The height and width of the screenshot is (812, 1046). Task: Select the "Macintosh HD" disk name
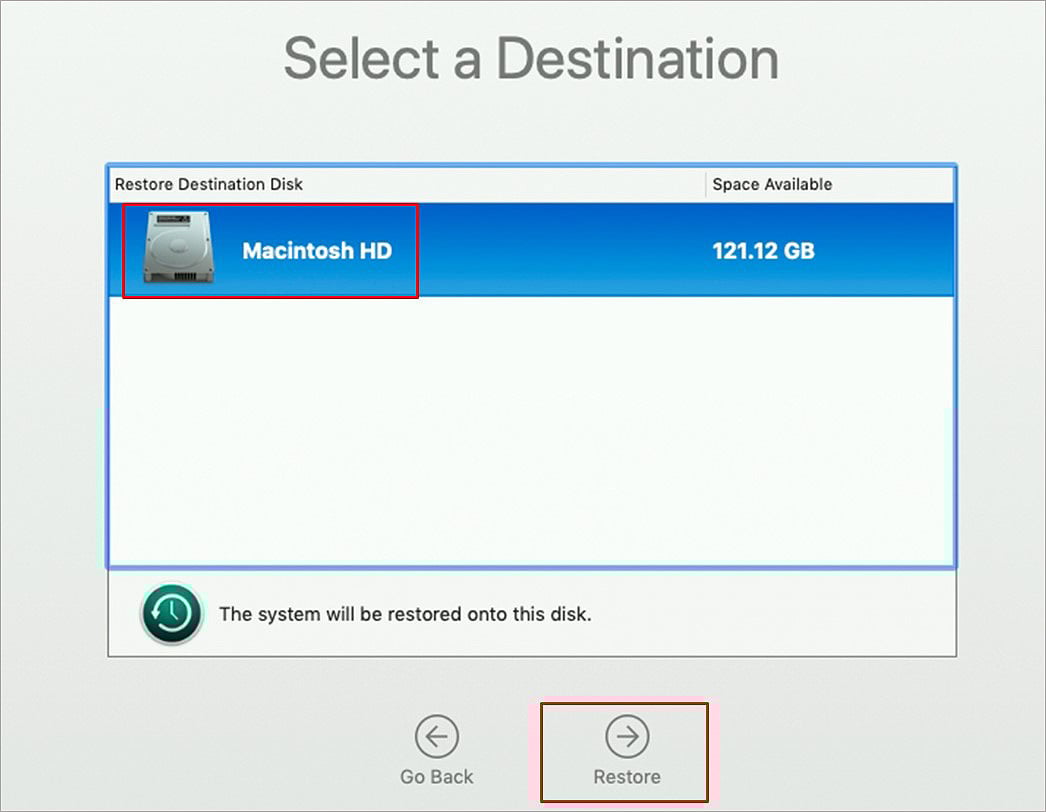[317, 251]
